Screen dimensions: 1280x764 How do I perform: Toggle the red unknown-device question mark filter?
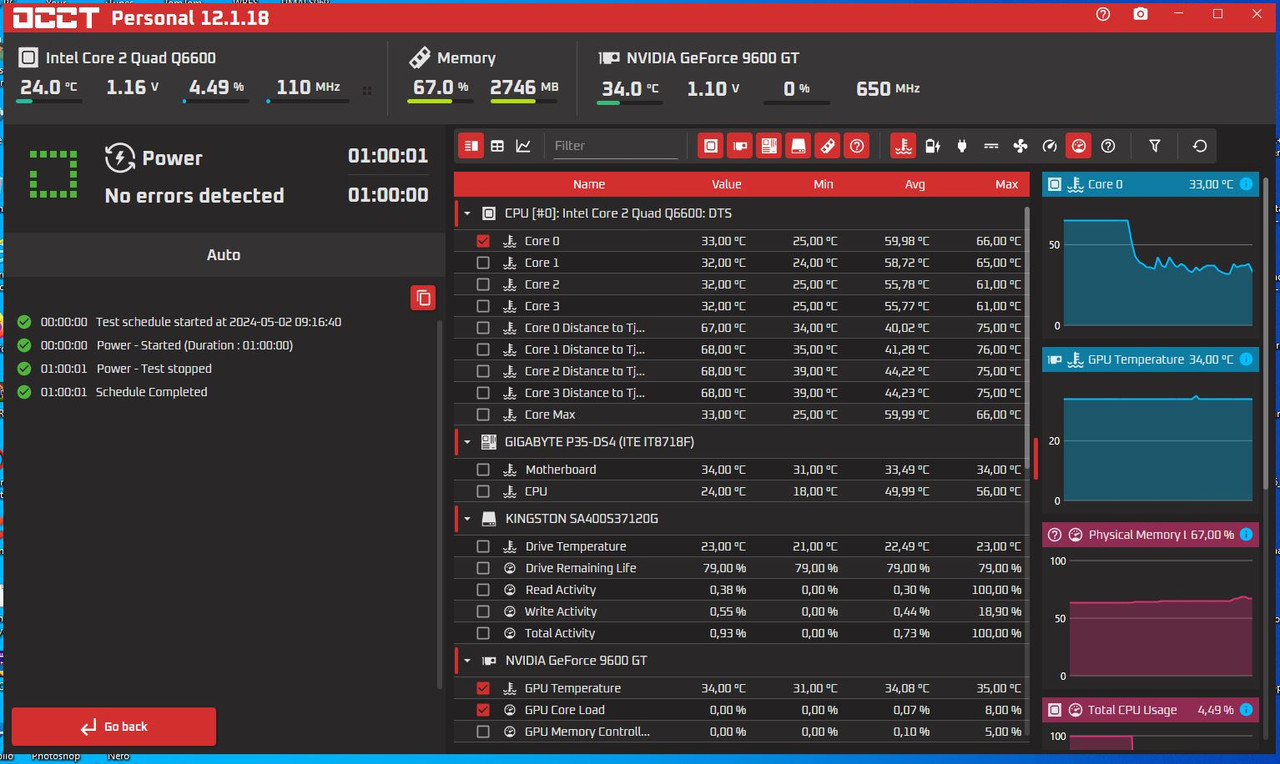tap(856, 146)
